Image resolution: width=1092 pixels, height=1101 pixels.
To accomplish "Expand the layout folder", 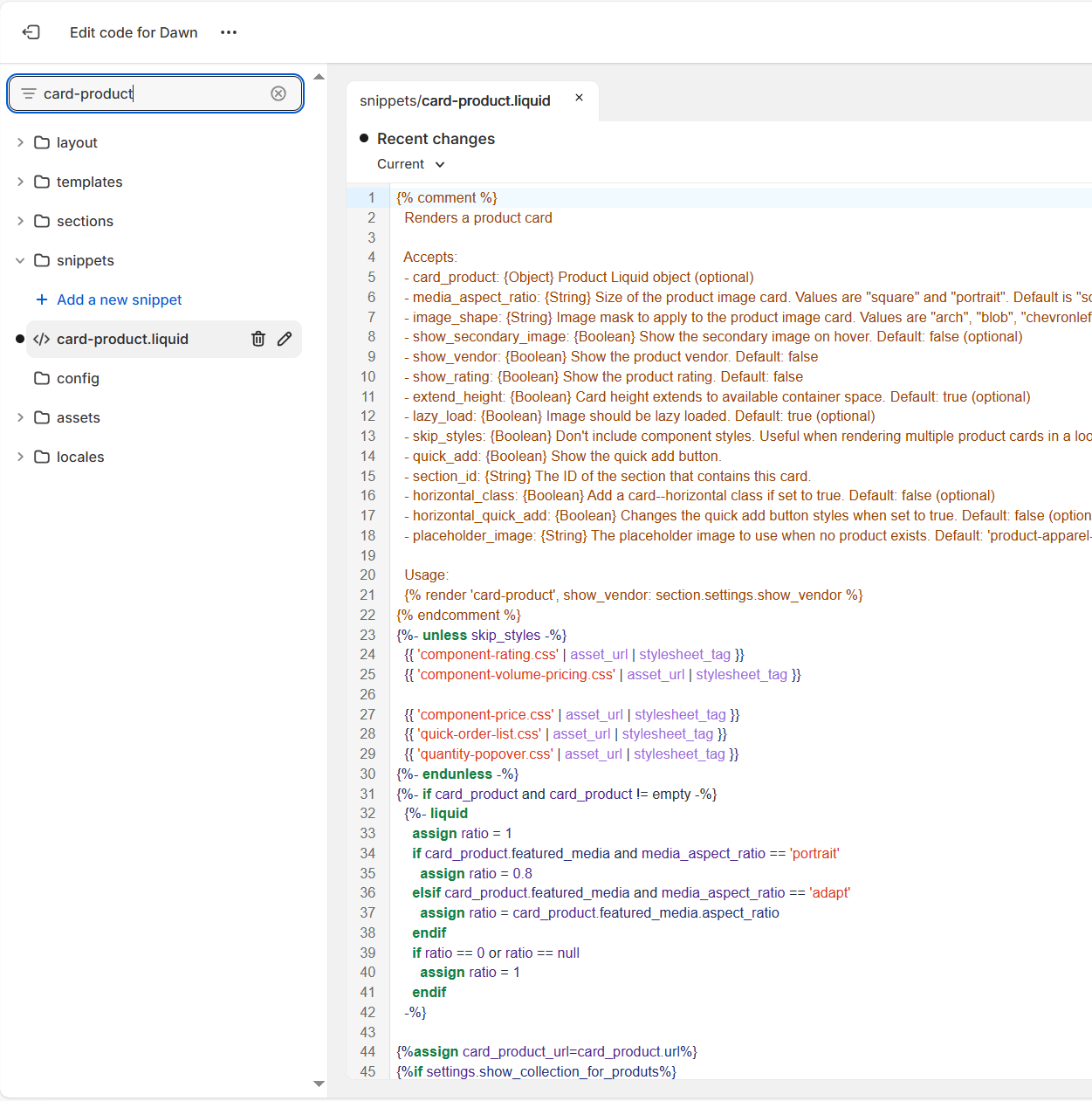I will pos(20,142).
